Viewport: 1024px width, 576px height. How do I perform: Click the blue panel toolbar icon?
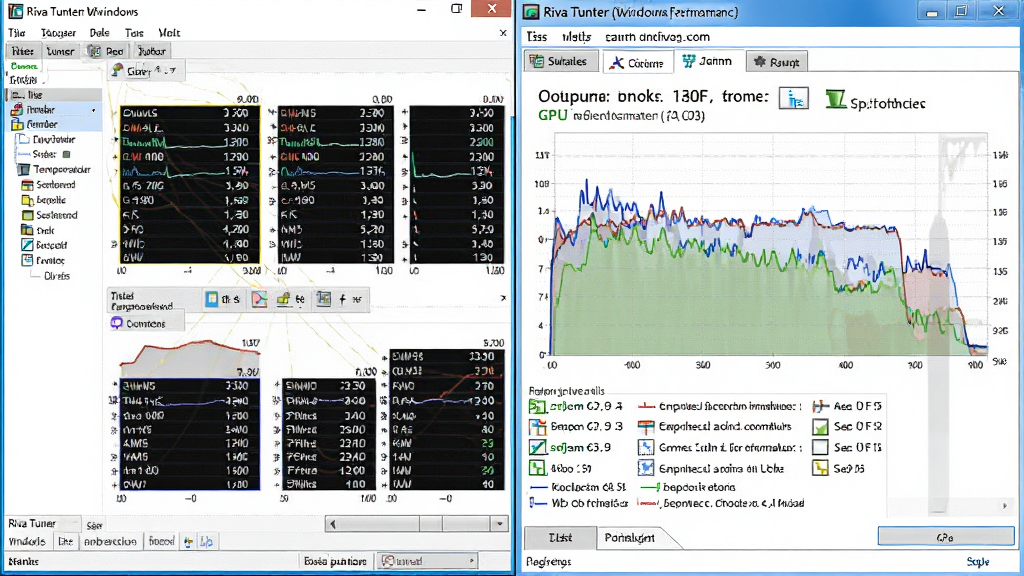coord(212,299)
